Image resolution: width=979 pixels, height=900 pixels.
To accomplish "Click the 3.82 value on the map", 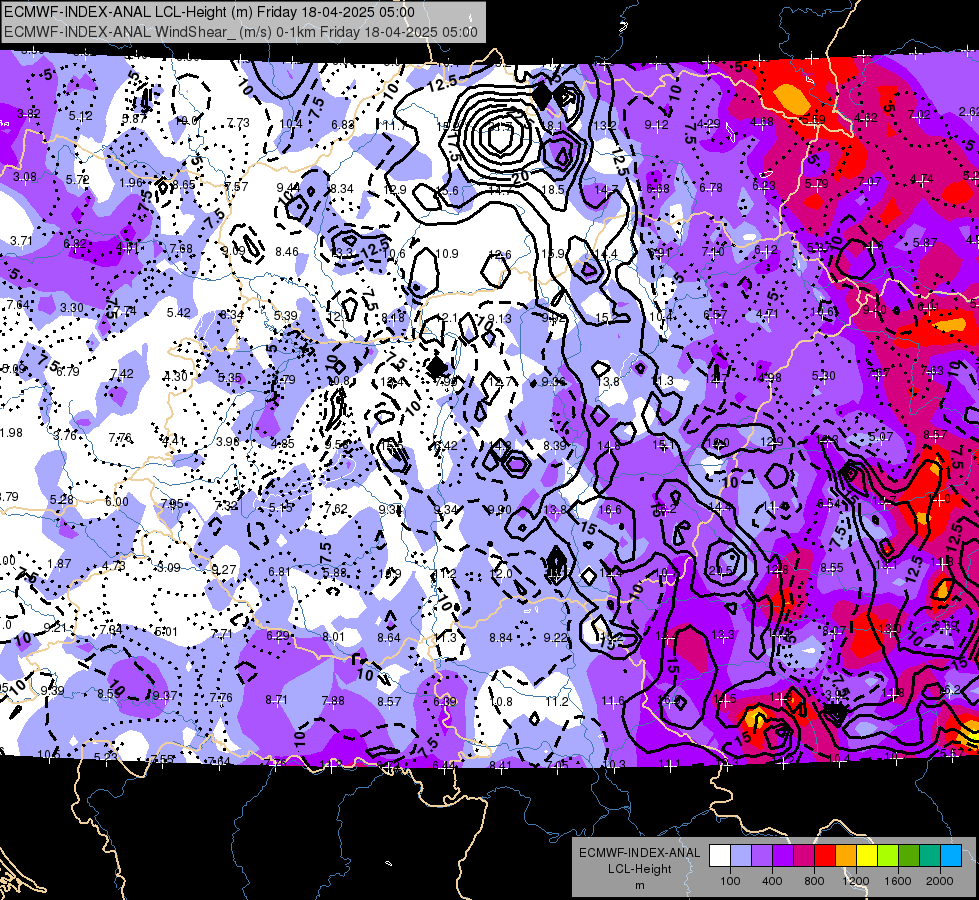I will 29,114.
